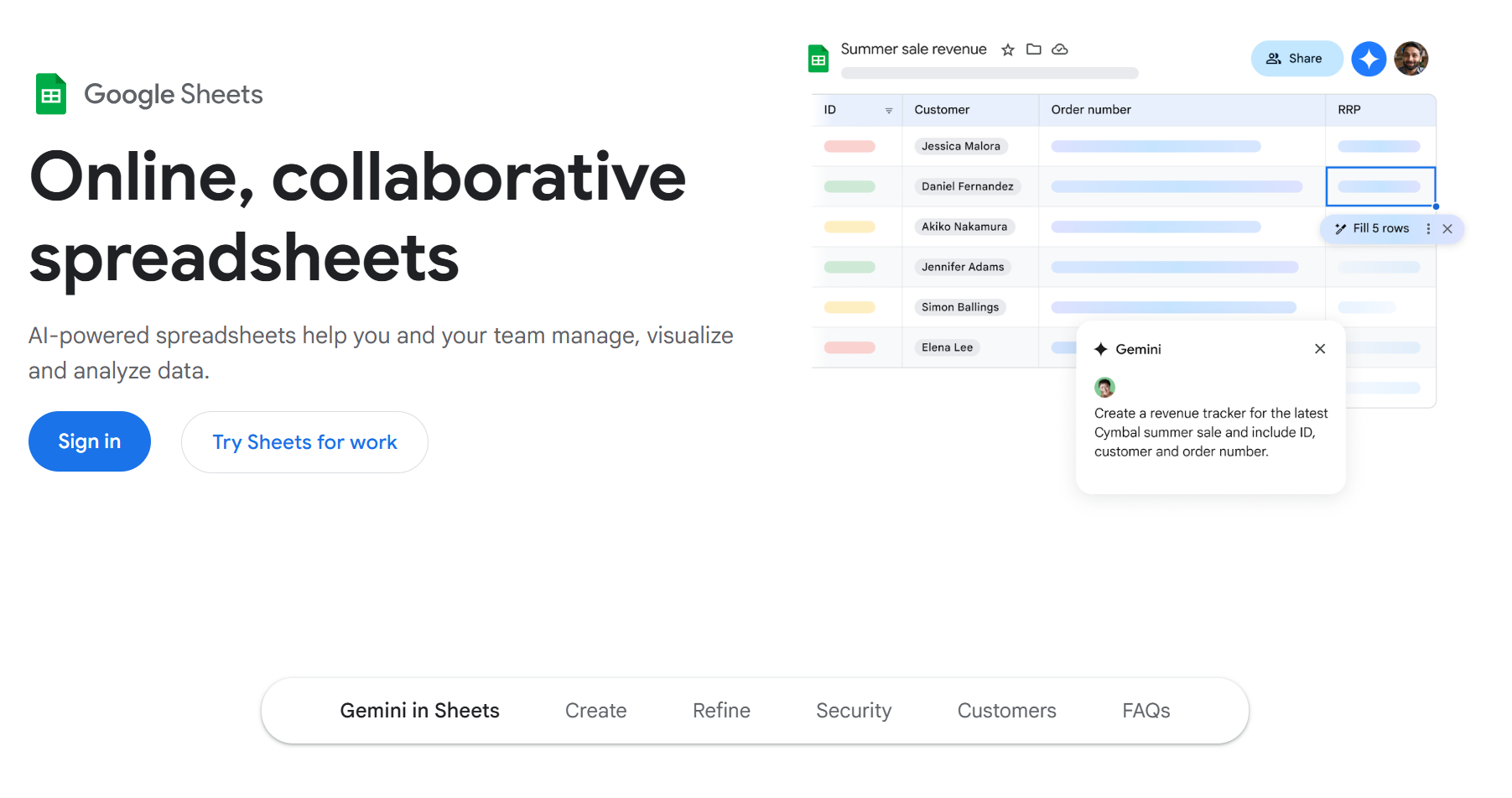The image size is (1512, 798).
Task: Click the order number bar for Jennifer Adams
Action: coord(1174,267)
